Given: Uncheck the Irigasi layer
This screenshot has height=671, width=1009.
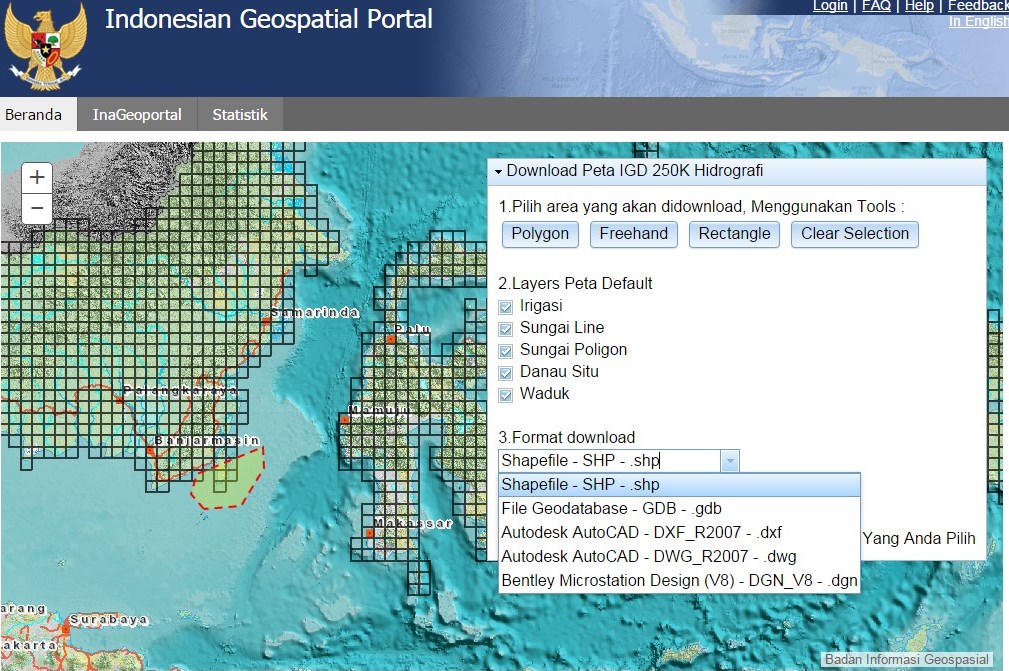Looking at the screenshot, I should pyautogui.click(x=507, y=306).
